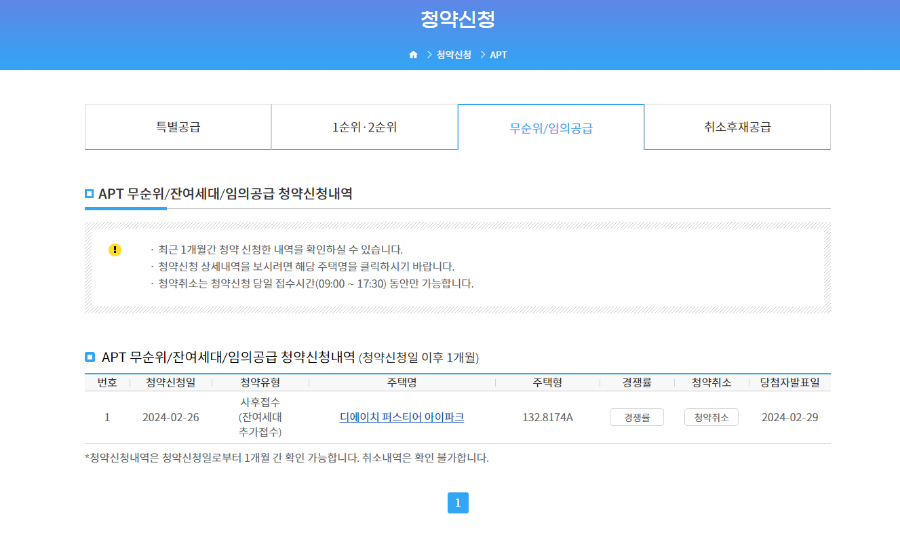Click the 주택명 column header
The height and width of the screenshot is (550, 900).
click(402, 382)
